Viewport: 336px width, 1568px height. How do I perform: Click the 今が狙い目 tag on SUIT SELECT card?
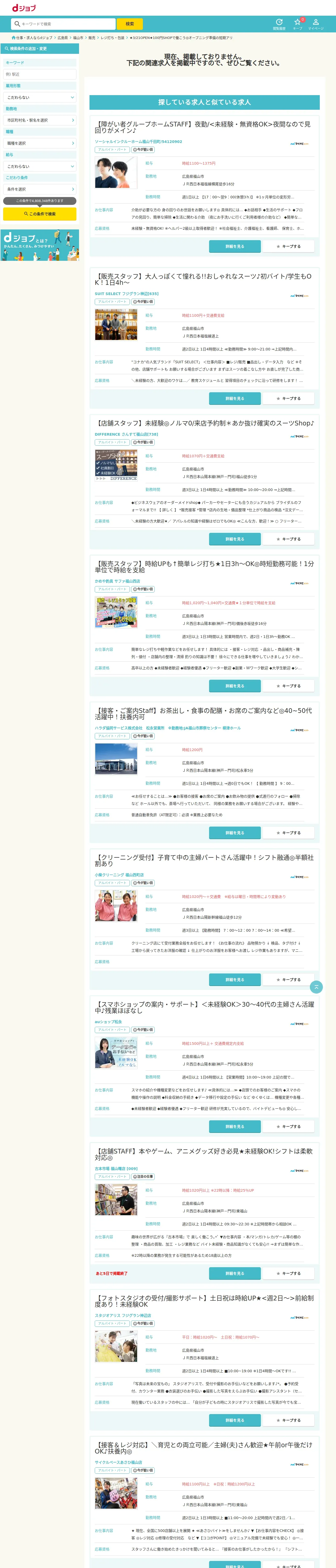click(143, 302)
